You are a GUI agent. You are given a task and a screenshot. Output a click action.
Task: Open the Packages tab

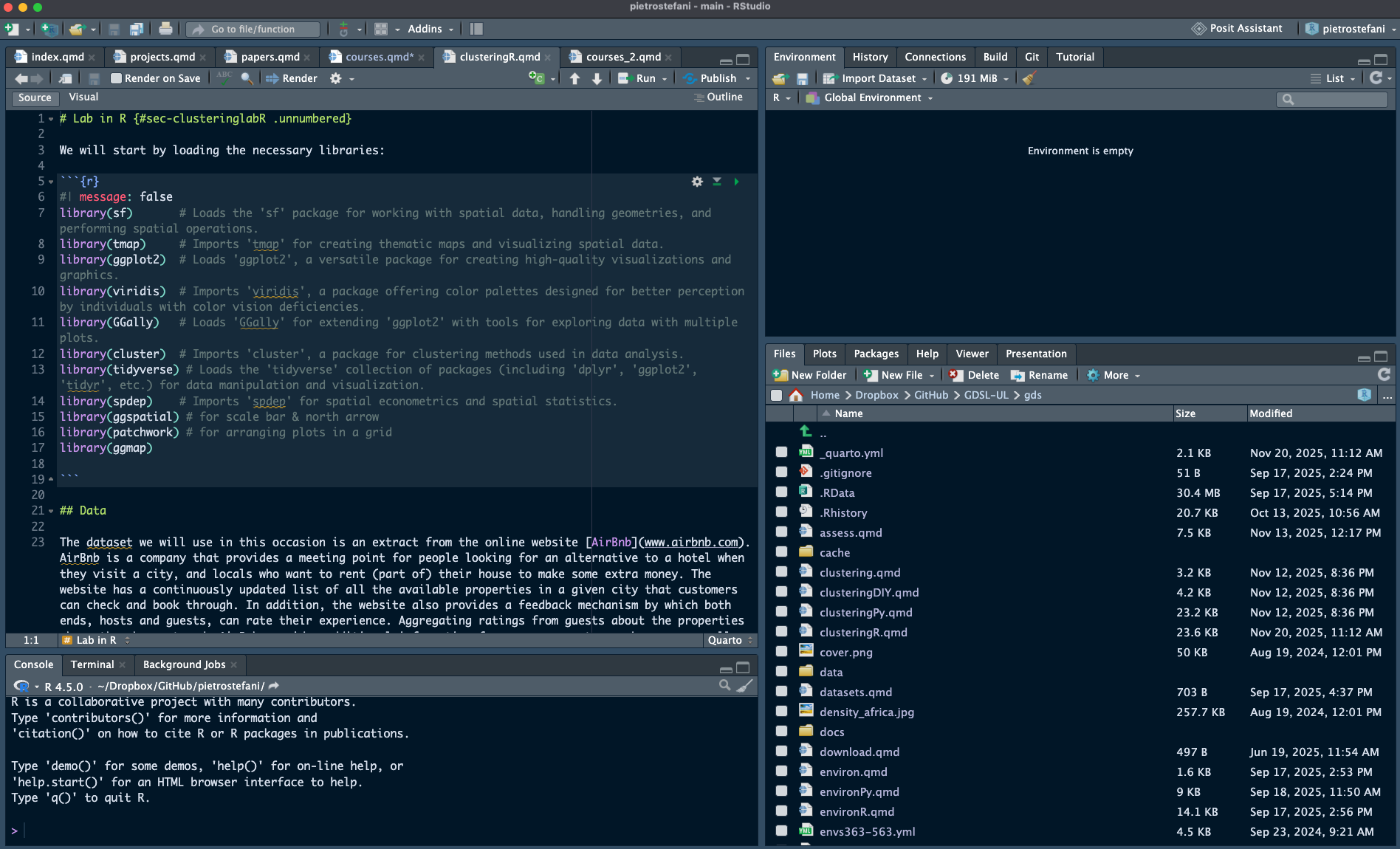876,354
